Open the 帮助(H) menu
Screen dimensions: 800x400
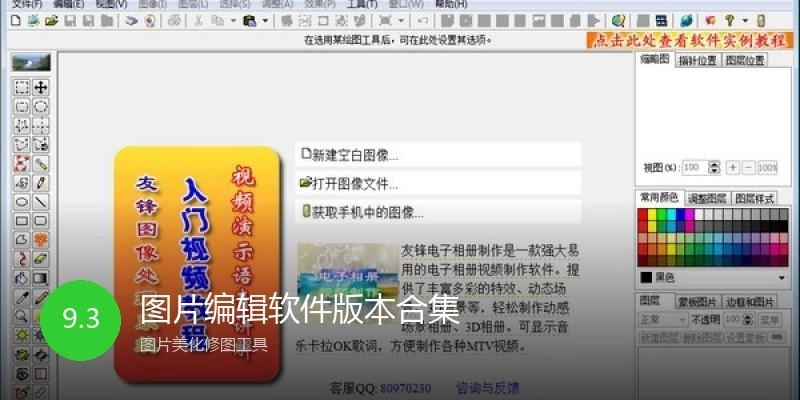[x=451, y=4]
